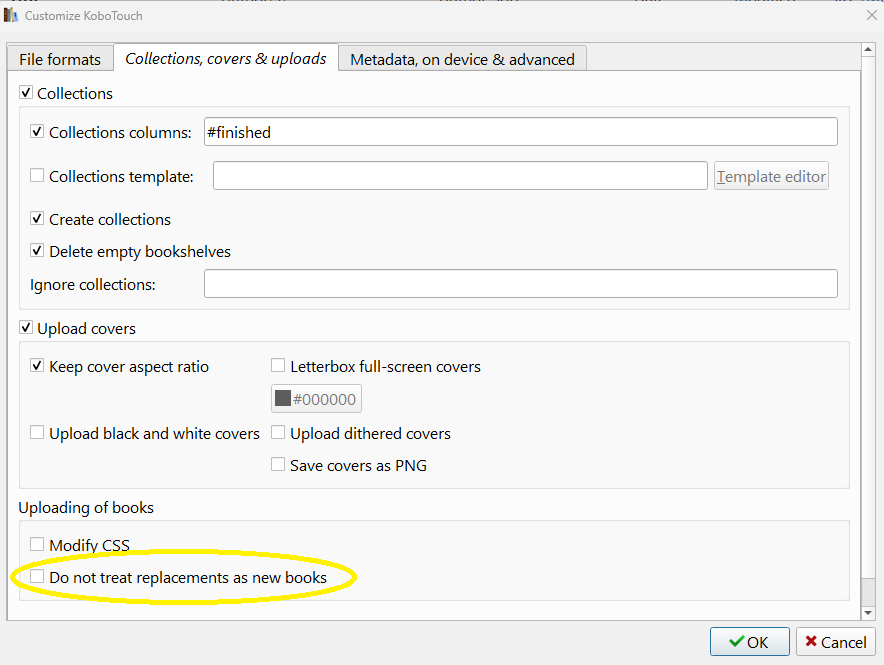884x665 pixels.
Task: Toggle the Upload covers group checkbox
Action: pos(26,327)
